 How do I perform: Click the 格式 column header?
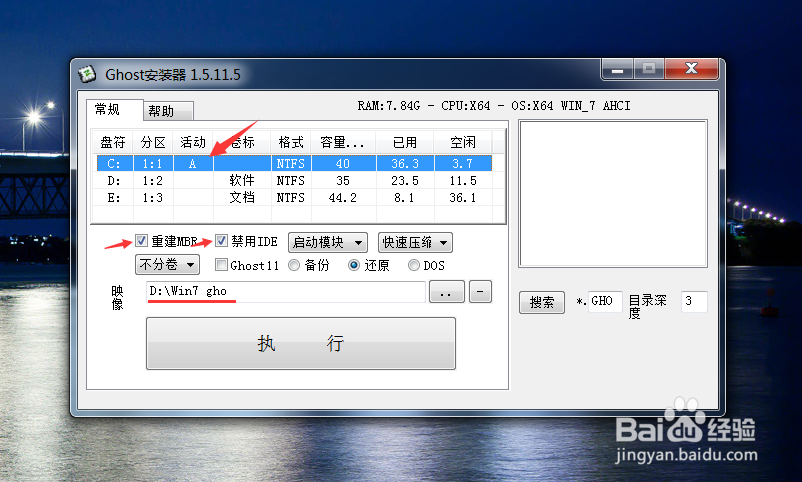291,142
